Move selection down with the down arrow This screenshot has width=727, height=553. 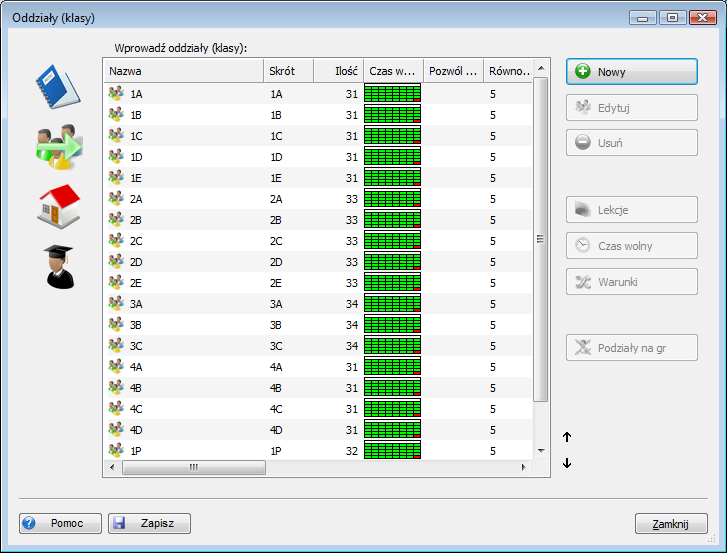pyautogui.click(x=567, y=463)
